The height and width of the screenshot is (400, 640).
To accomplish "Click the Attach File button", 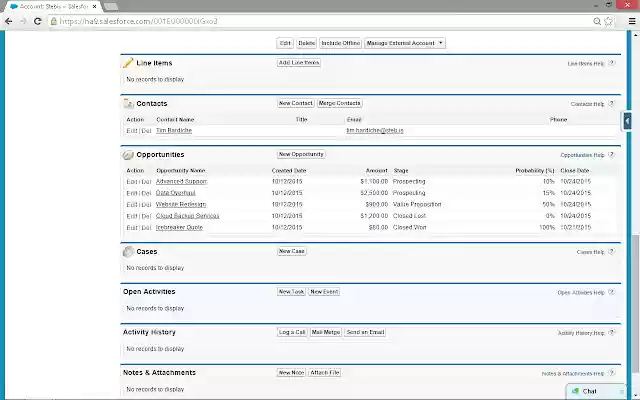I will 325,373.
